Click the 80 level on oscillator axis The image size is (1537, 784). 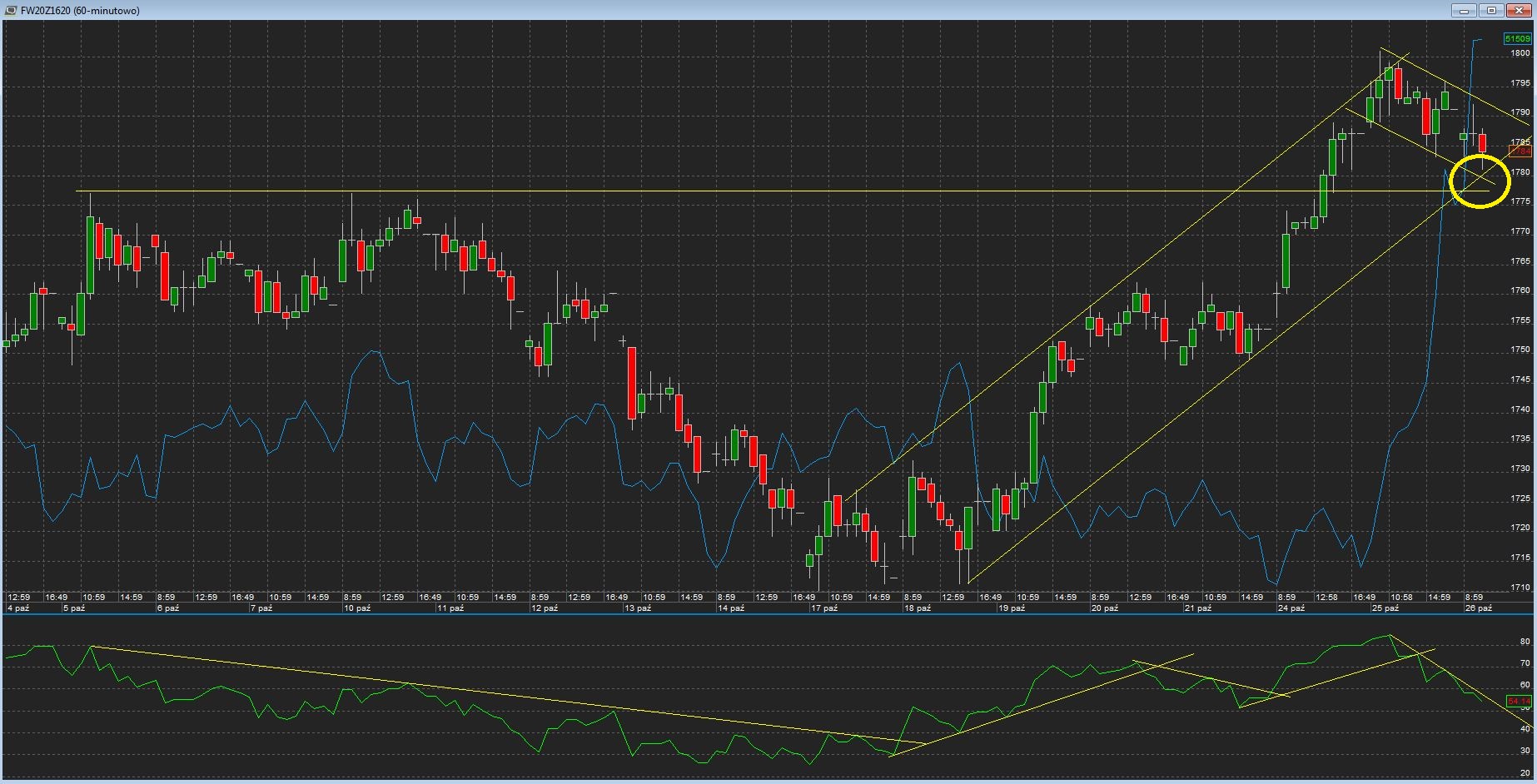(1525, 642)
